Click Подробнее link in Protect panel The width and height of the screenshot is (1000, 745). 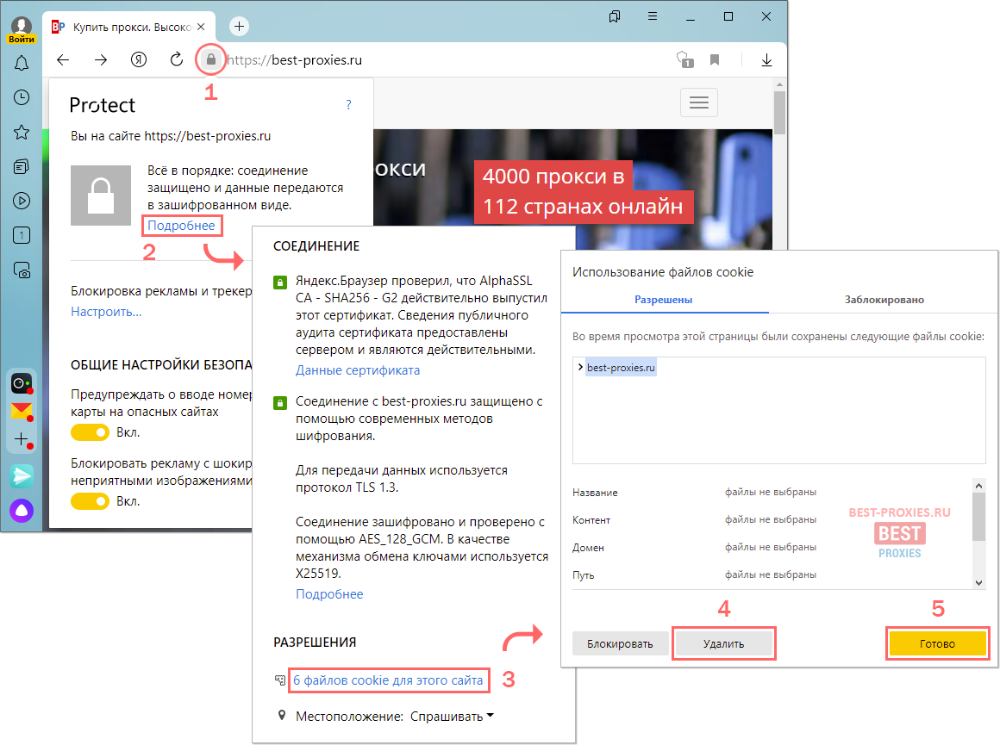(x=181, y=225)
